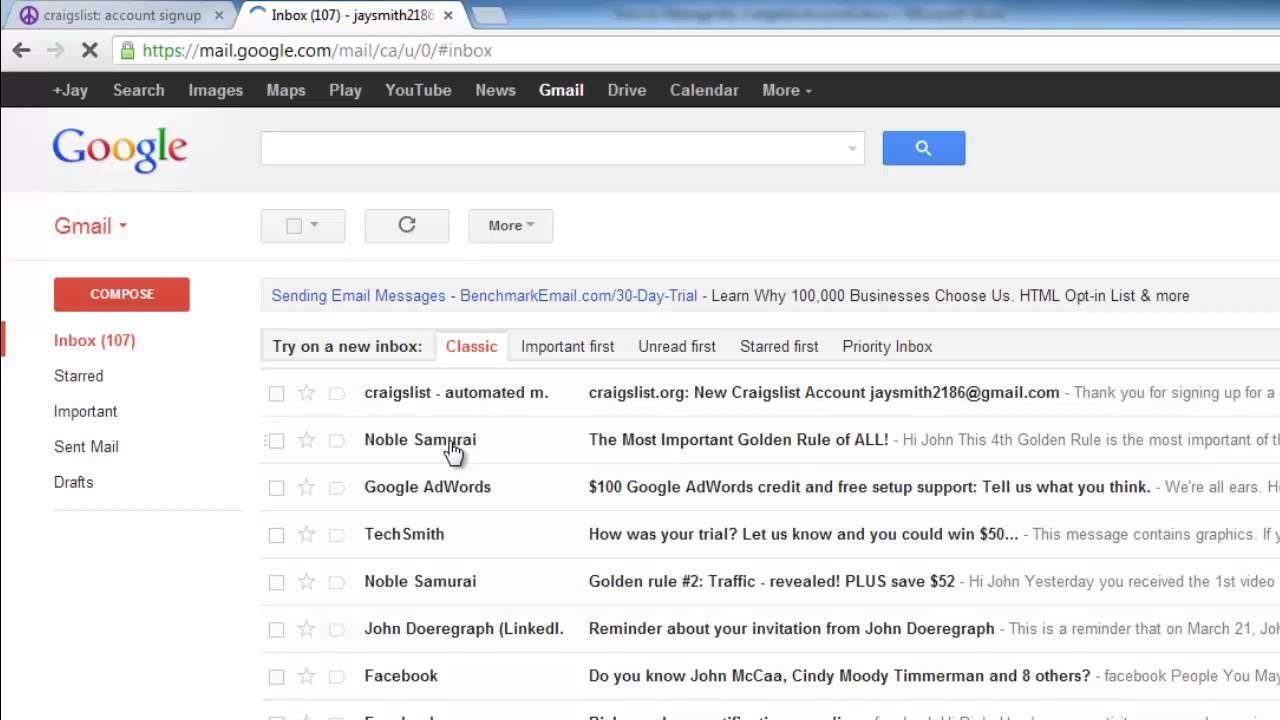Go to Calendar in the Google bar
Viewport: 1280px width, 720px height.
click(x=704, y=90)
